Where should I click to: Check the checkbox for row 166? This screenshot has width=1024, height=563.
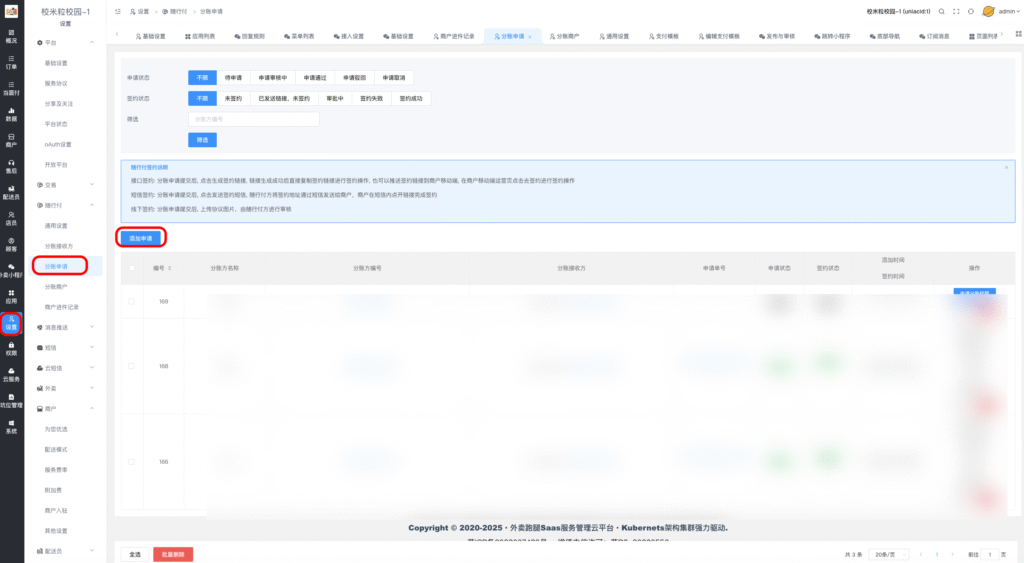click(x=131, y=462)
